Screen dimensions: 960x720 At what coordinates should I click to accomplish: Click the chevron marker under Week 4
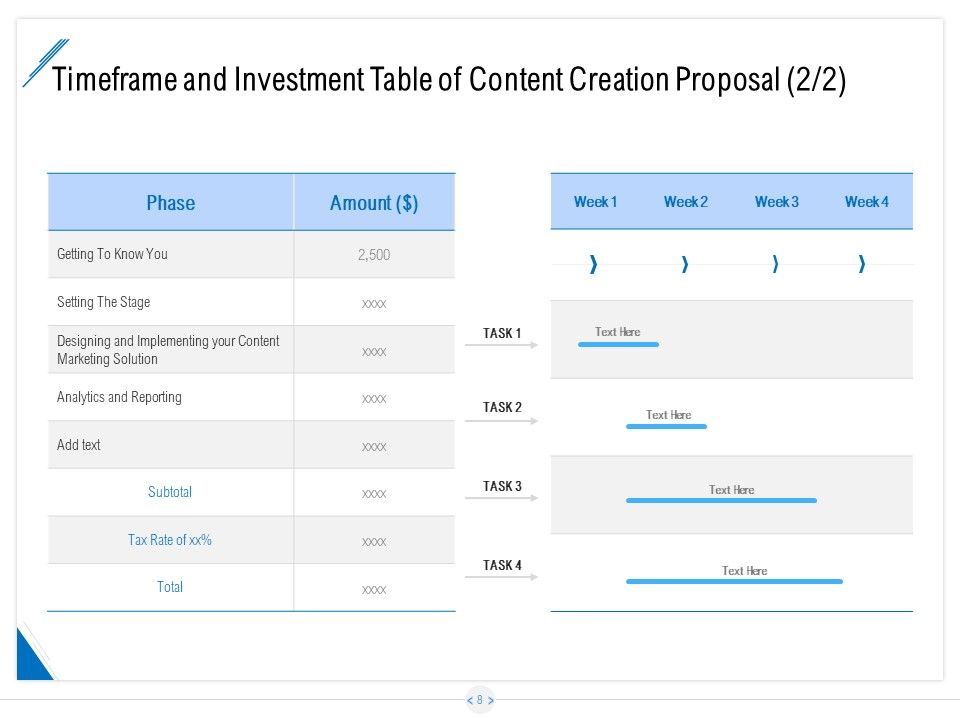pos(861,264)
